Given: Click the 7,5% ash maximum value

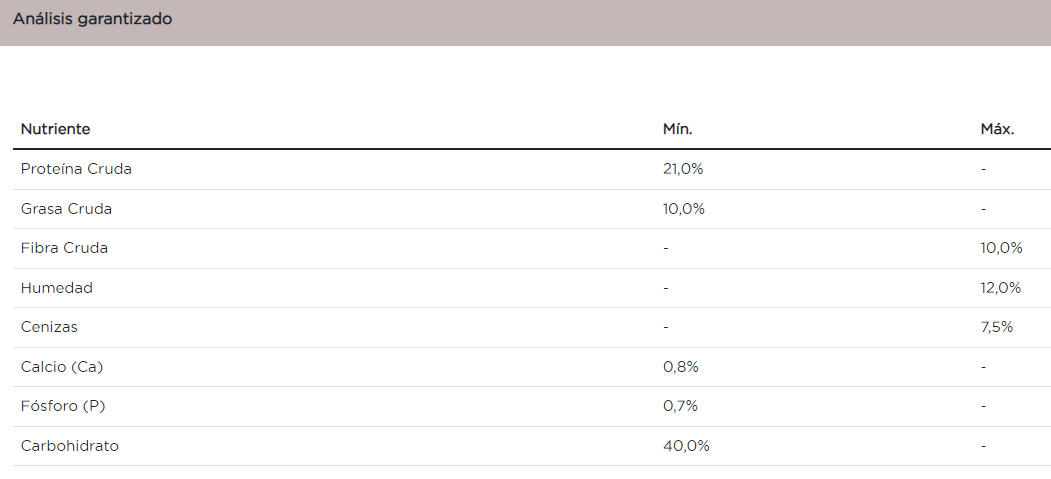Looking at the screenshot, I should [996, 327].
